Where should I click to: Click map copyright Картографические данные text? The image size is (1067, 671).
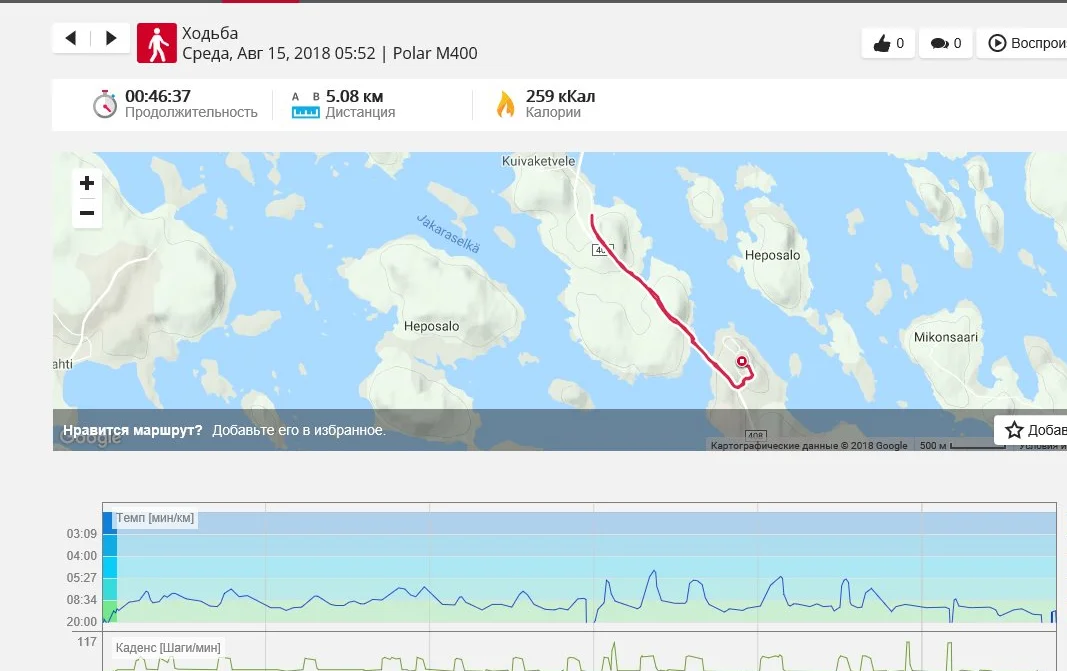[x=809, y=446]
